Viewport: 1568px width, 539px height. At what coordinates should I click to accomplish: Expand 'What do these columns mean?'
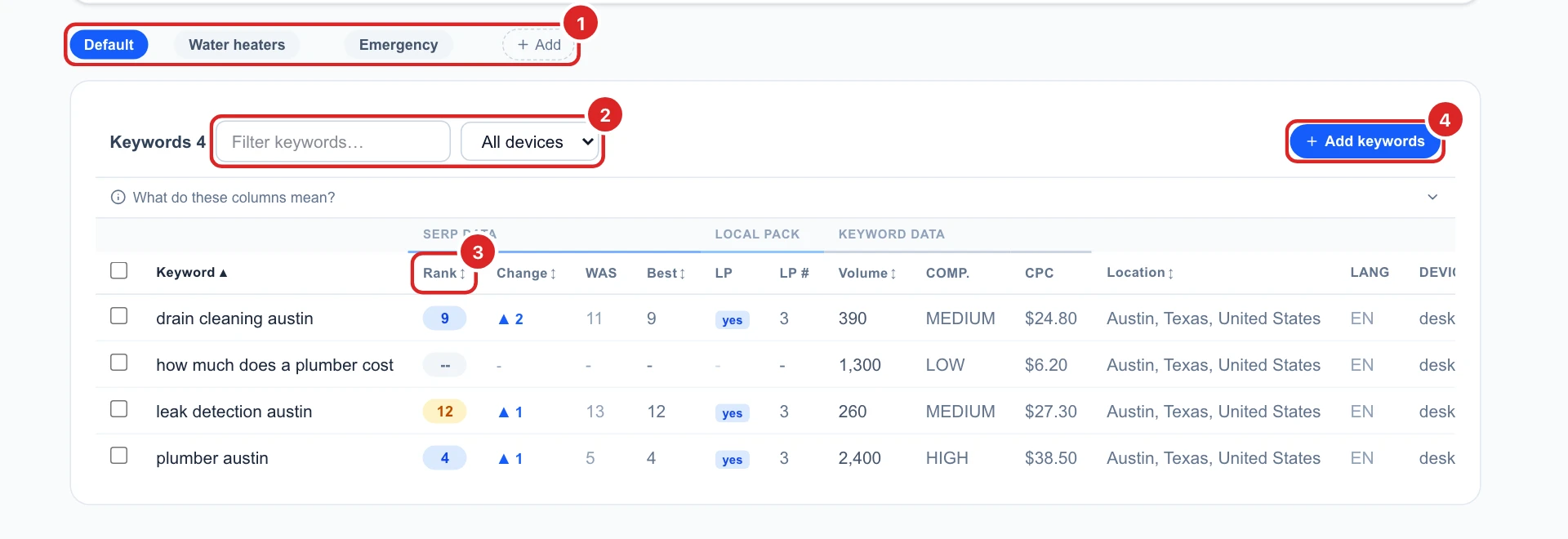tap(775, 198)
